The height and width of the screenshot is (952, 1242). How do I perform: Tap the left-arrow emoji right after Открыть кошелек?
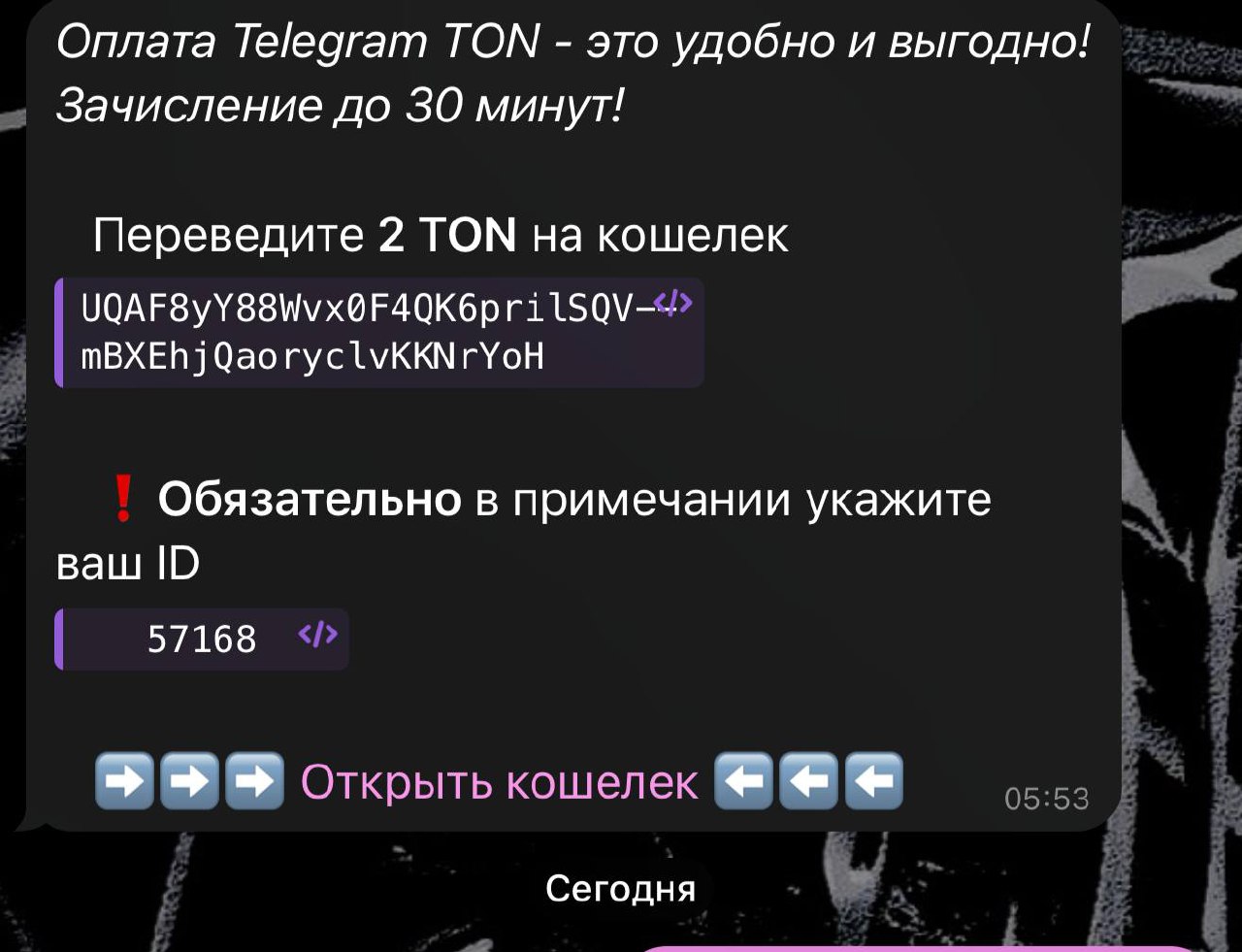tap(743, 781)
